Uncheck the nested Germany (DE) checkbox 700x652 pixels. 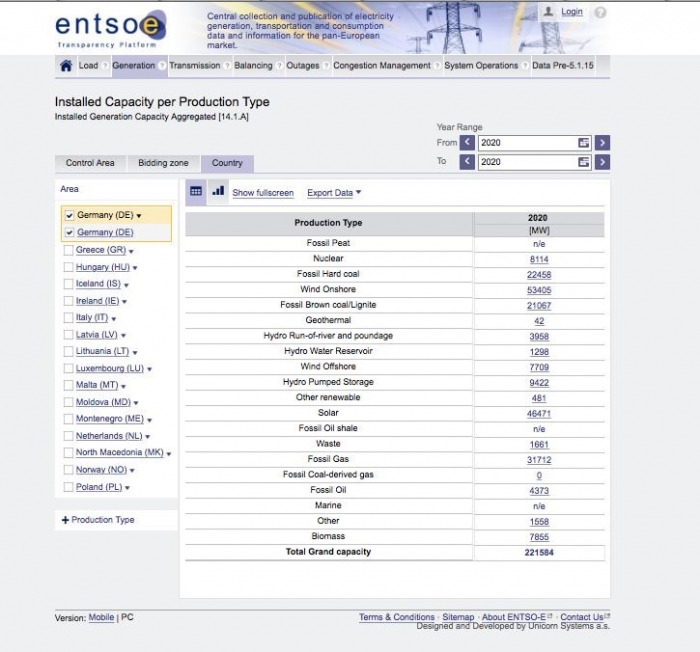point(69,233)
